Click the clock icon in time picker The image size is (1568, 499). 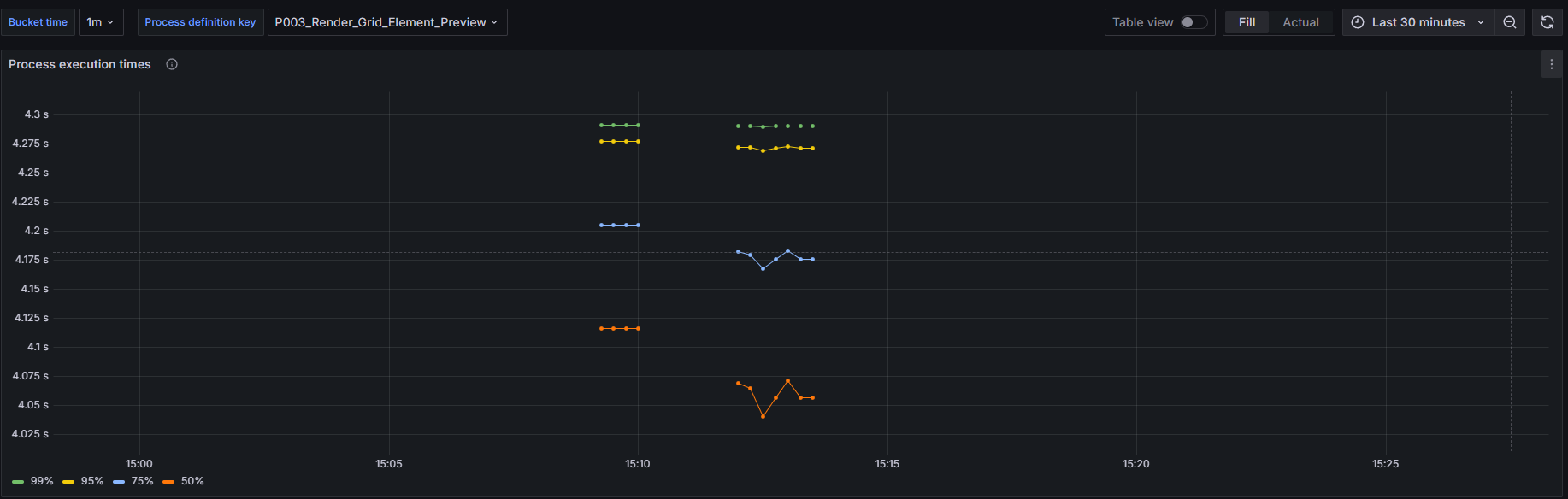1357,22
